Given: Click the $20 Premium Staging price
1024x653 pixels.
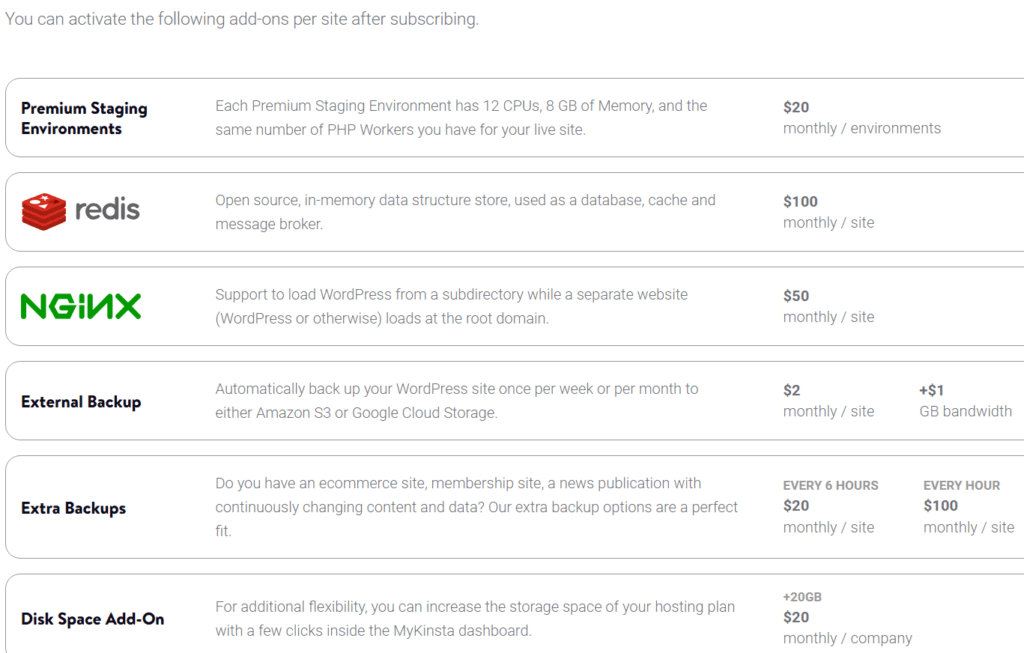Looking at the screenshot, I should [x=796, y=107].
